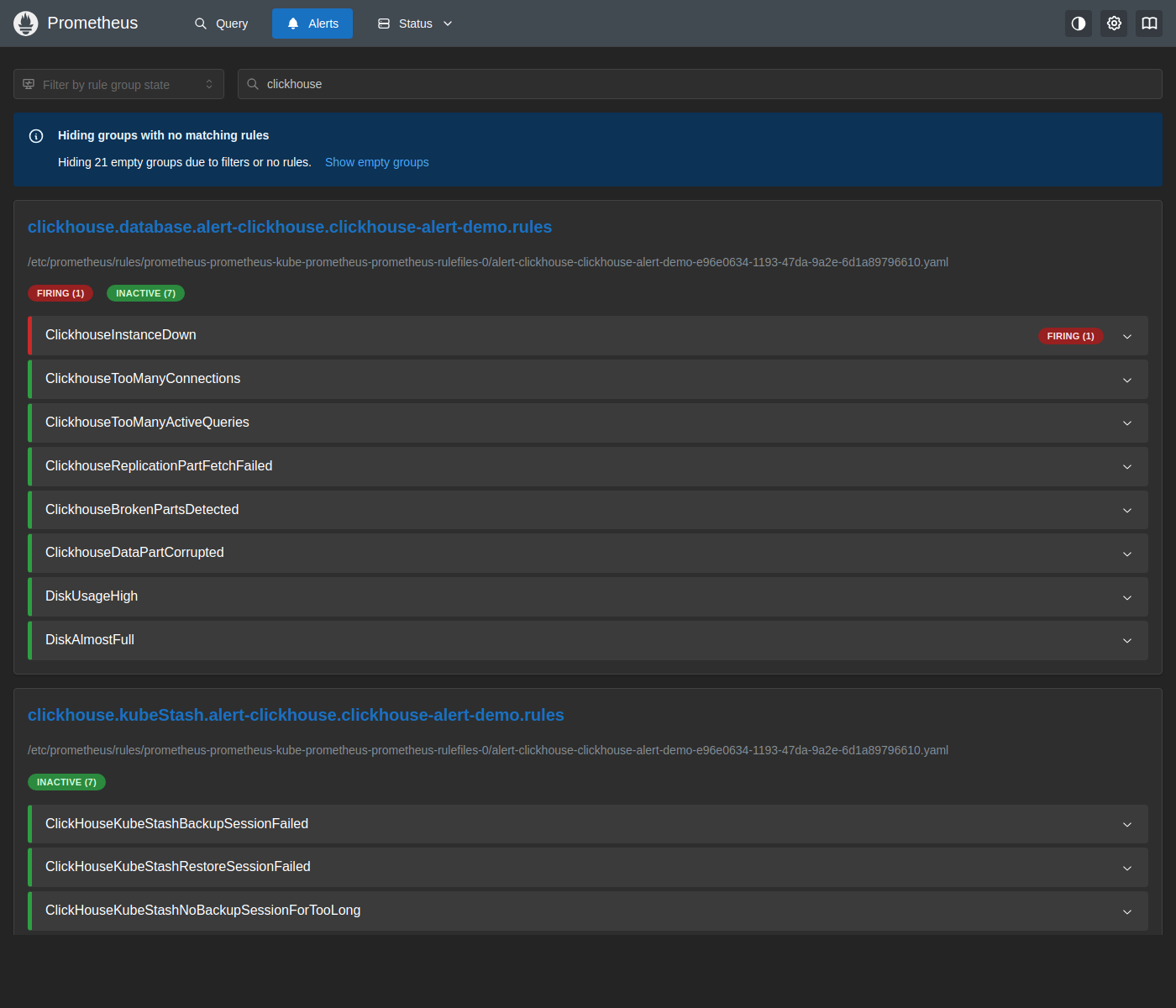The width and height of the screenshot is (1176, 1008).
Task: Click the Prometheus title text
Action: 92,24
